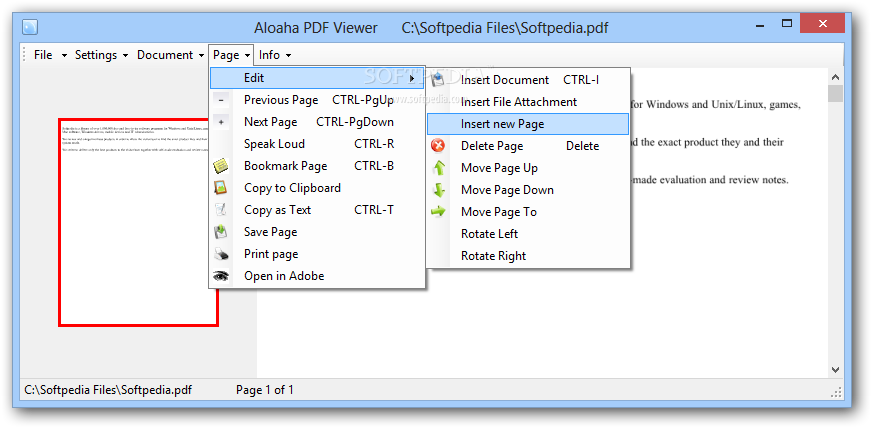Select Copy as Text

[317, 210]
